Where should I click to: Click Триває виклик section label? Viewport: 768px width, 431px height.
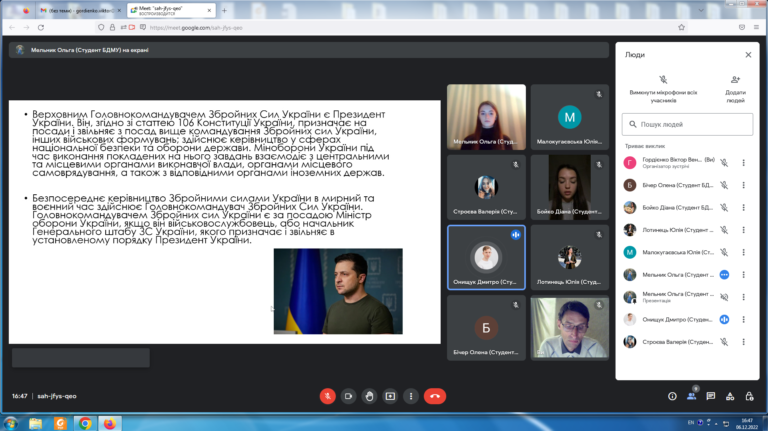tap(645, 146)
